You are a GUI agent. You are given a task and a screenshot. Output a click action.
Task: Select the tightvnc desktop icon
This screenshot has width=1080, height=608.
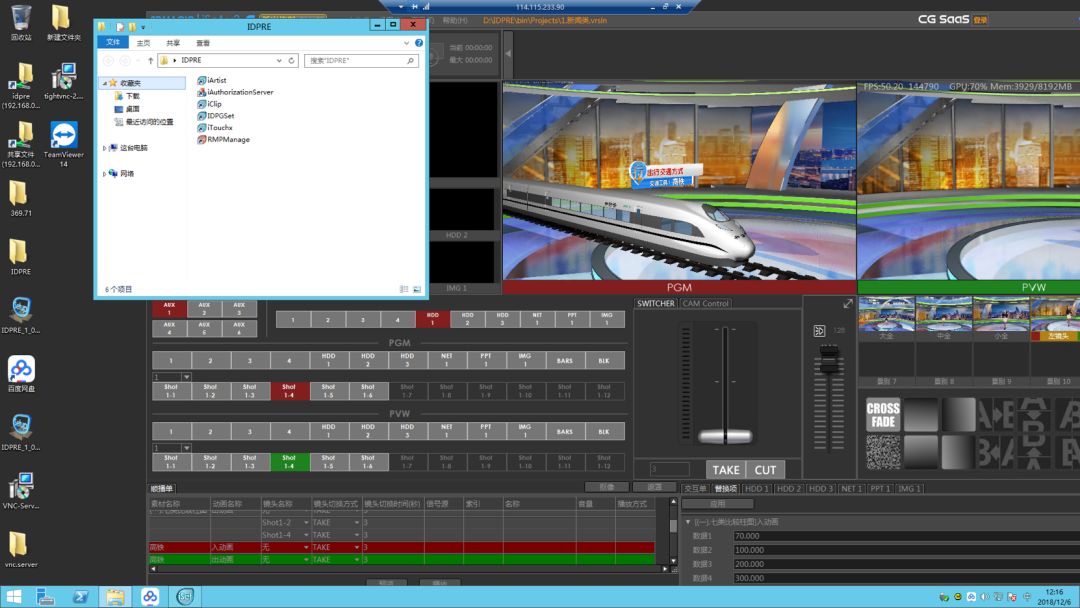point(63,81)
